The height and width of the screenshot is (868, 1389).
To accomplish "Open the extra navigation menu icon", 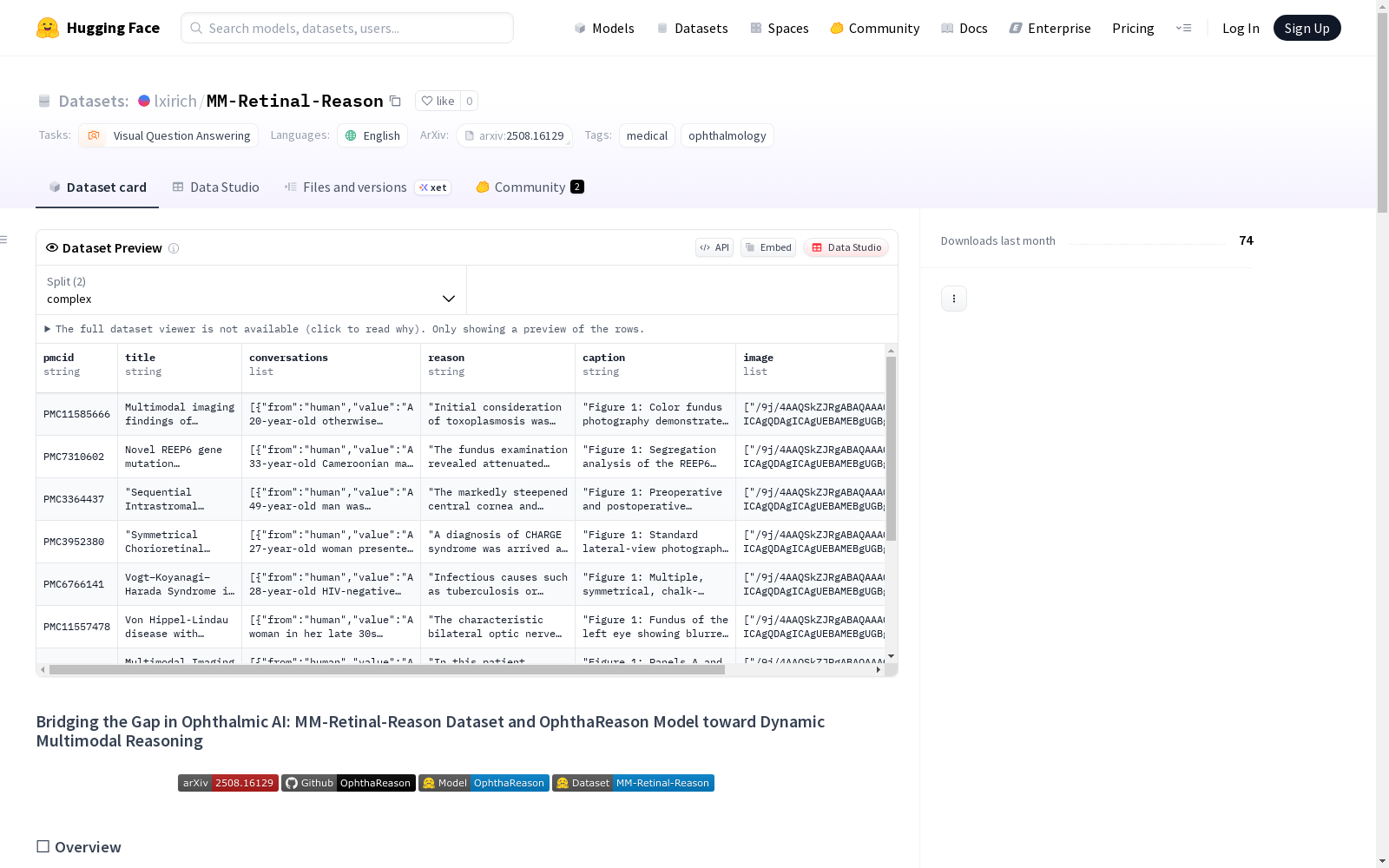I will tap(1183, 28).
